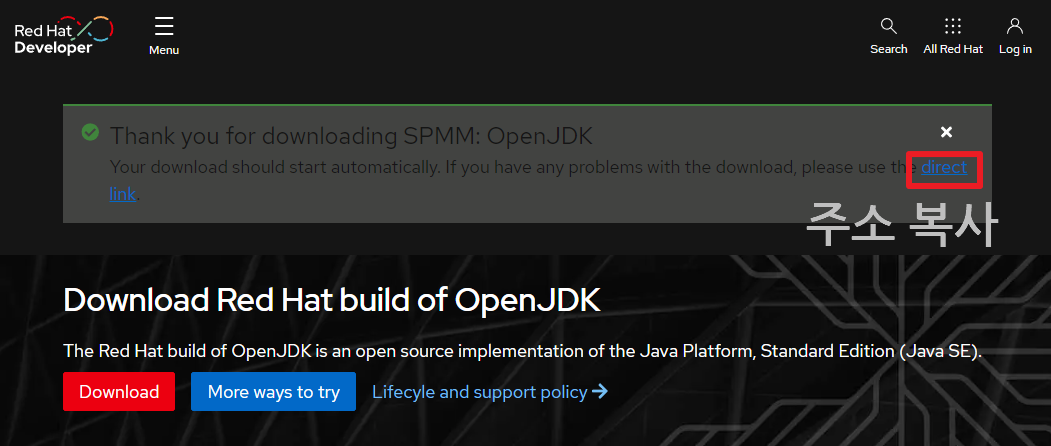
Task: Click the "Thank you for downloading SPMM: OpenJDK" heading
Action: point(351,136)
